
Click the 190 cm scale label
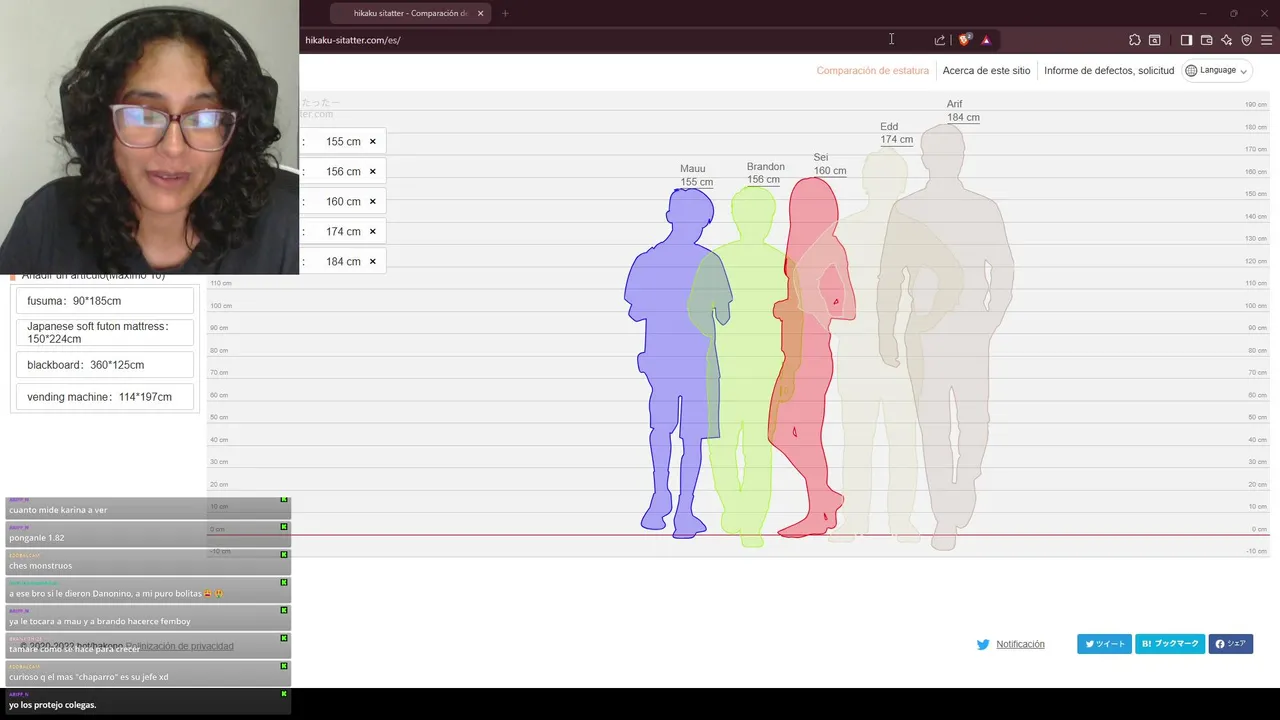[x=1255, y=104]
